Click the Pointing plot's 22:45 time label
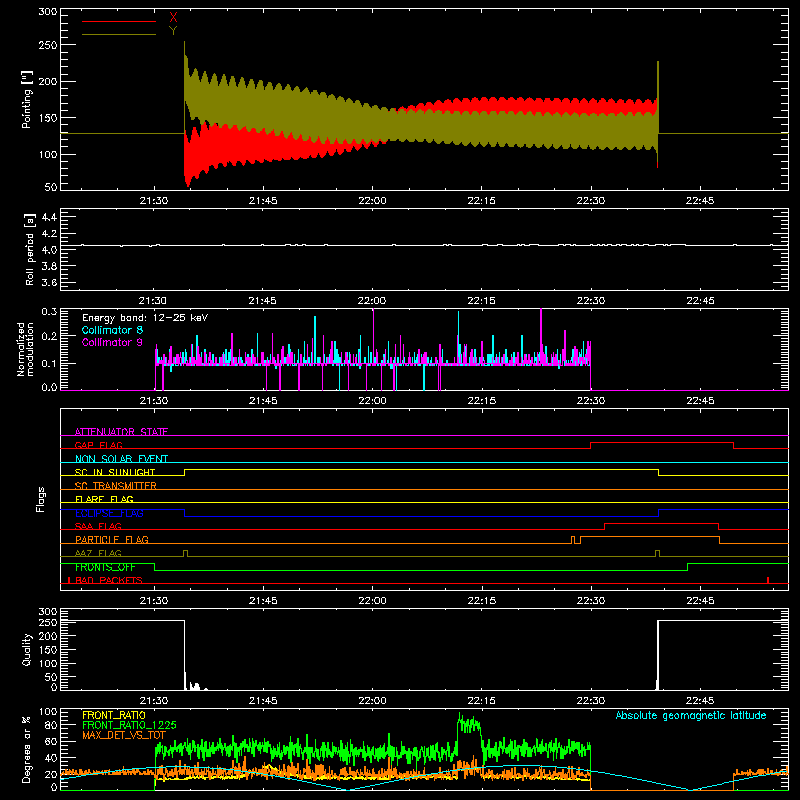Screen dimensions: 800x800 (700, 201)
